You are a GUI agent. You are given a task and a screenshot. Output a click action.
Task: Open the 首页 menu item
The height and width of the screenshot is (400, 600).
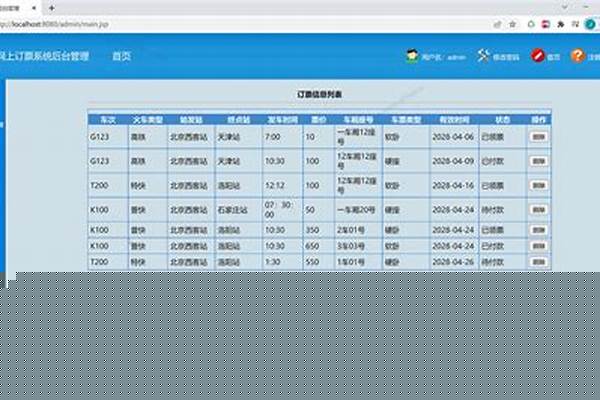coord(122,56)
